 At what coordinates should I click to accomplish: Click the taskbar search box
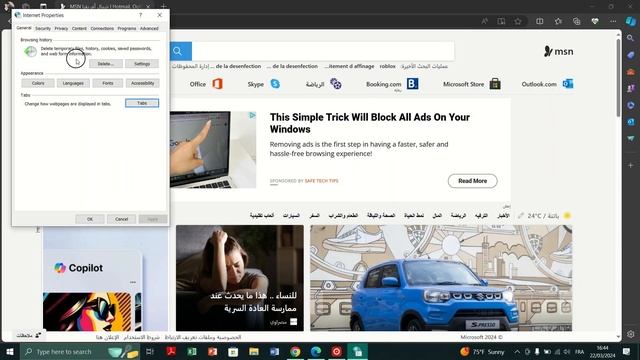[x=80, y=351]
